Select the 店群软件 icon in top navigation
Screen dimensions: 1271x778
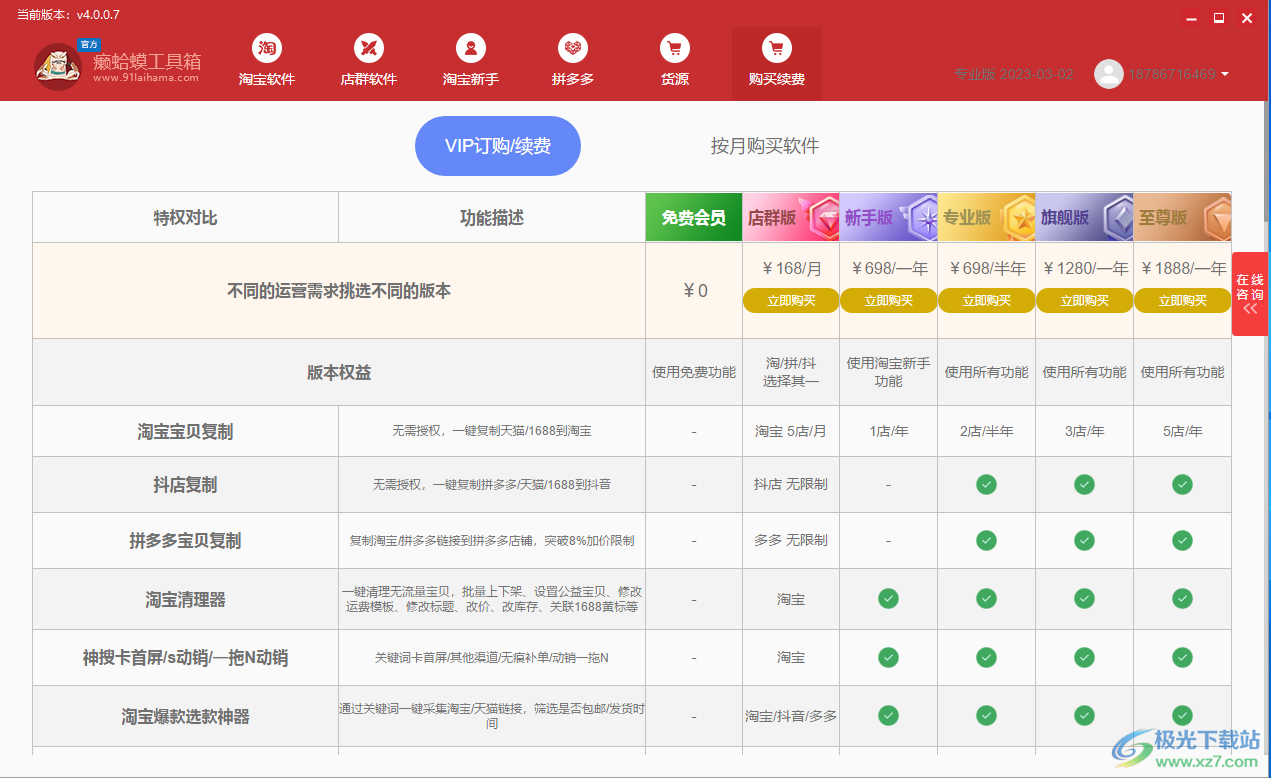pos(368,49)
